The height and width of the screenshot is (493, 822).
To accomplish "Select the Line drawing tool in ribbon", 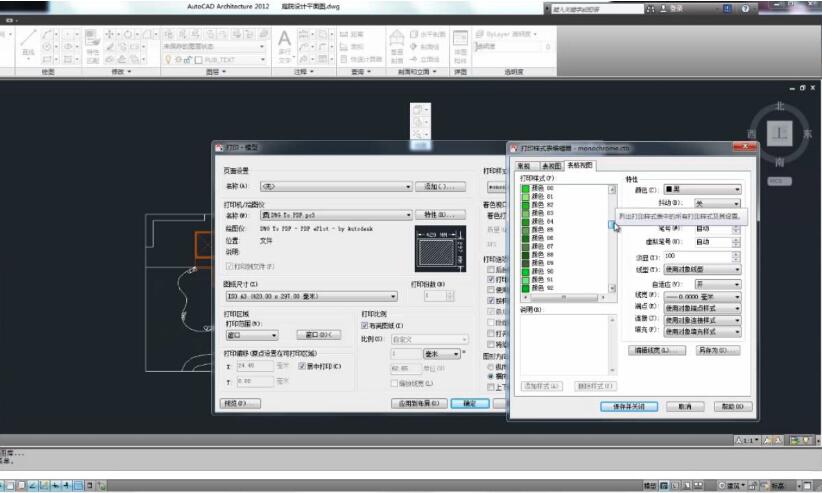I will point(29,42).
